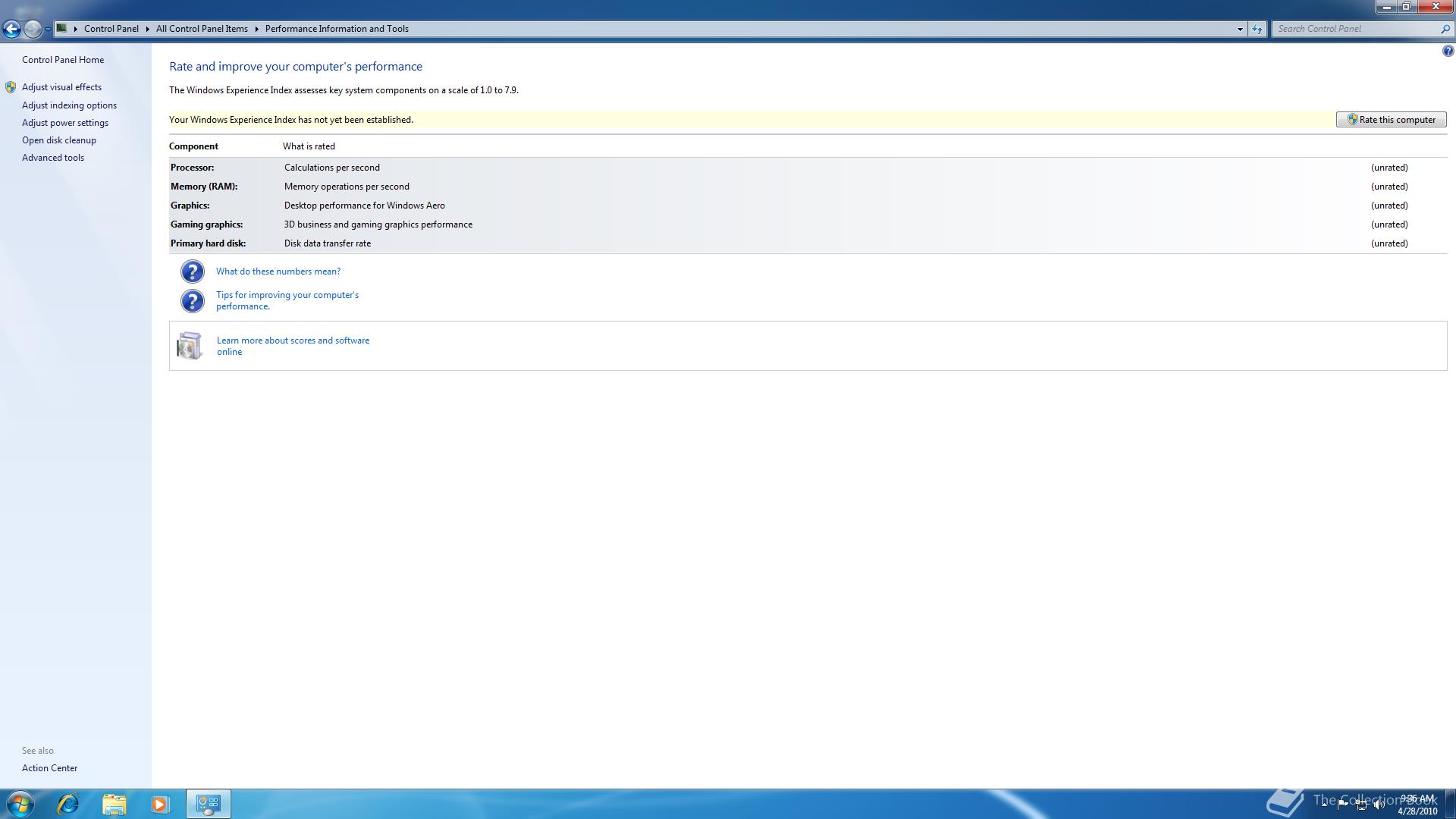Open tips for improving computer's performance
The image size is (1456, 819).
[287, 300]
